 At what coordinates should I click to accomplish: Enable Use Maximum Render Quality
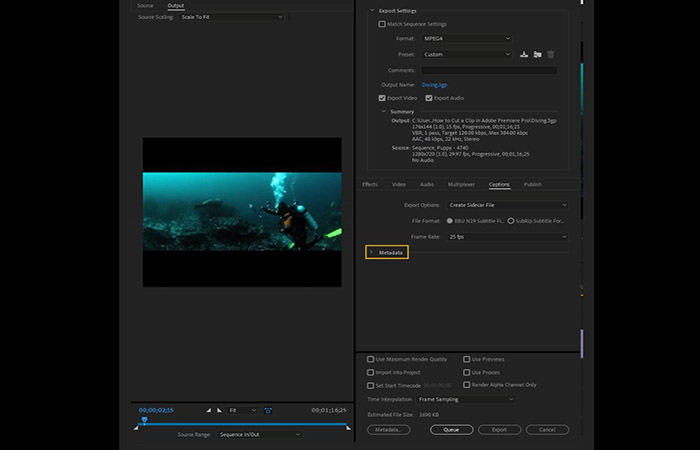[x=370, y=359]
